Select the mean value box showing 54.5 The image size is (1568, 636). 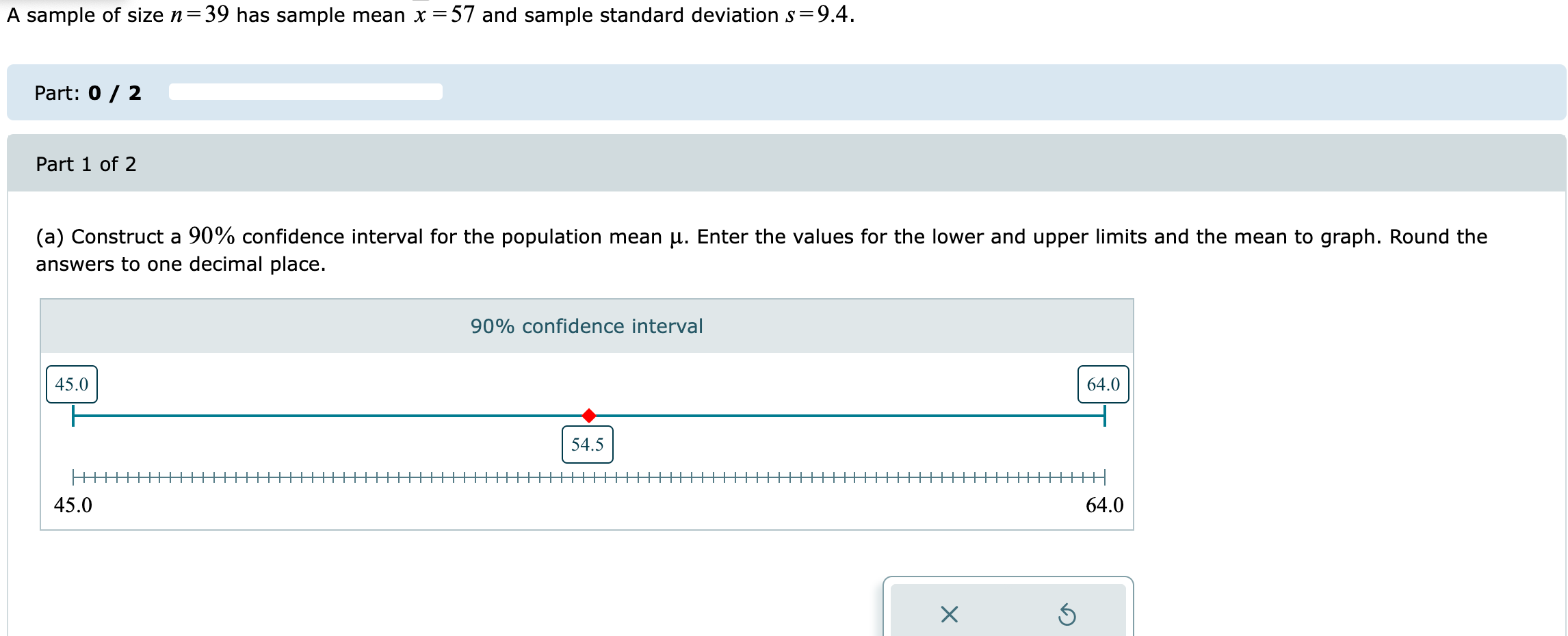pyautogui.click(x=587, y=444)
